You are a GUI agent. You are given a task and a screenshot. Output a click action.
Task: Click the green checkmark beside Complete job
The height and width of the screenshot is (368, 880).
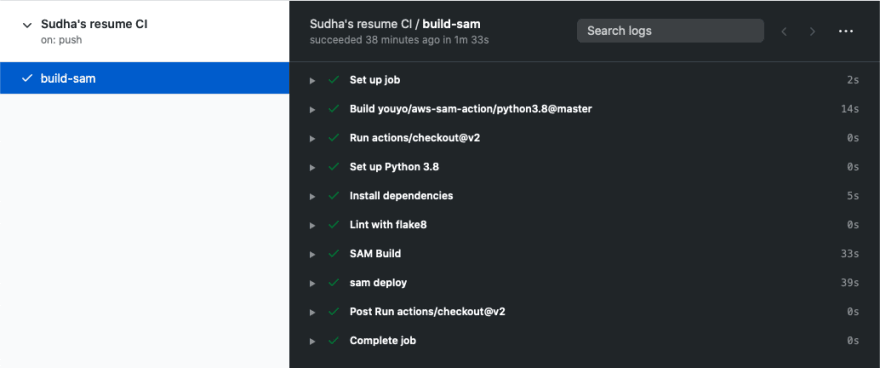pyautogui.click(x=334, y=340)
